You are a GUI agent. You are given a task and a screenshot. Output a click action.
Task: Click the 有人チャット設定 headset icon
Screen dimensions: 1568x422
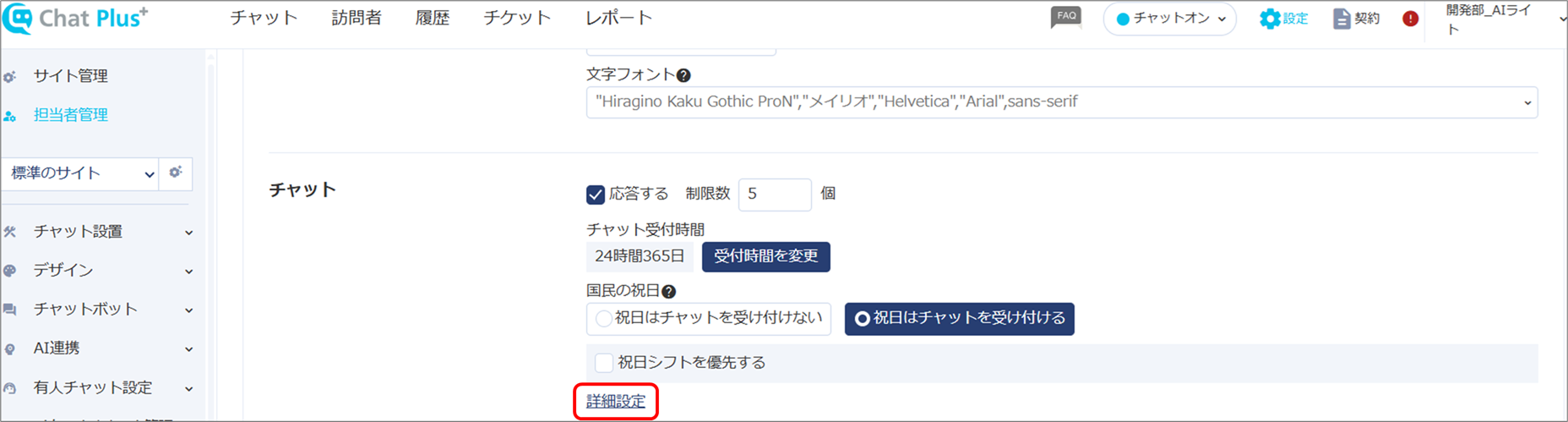[10, 388]
